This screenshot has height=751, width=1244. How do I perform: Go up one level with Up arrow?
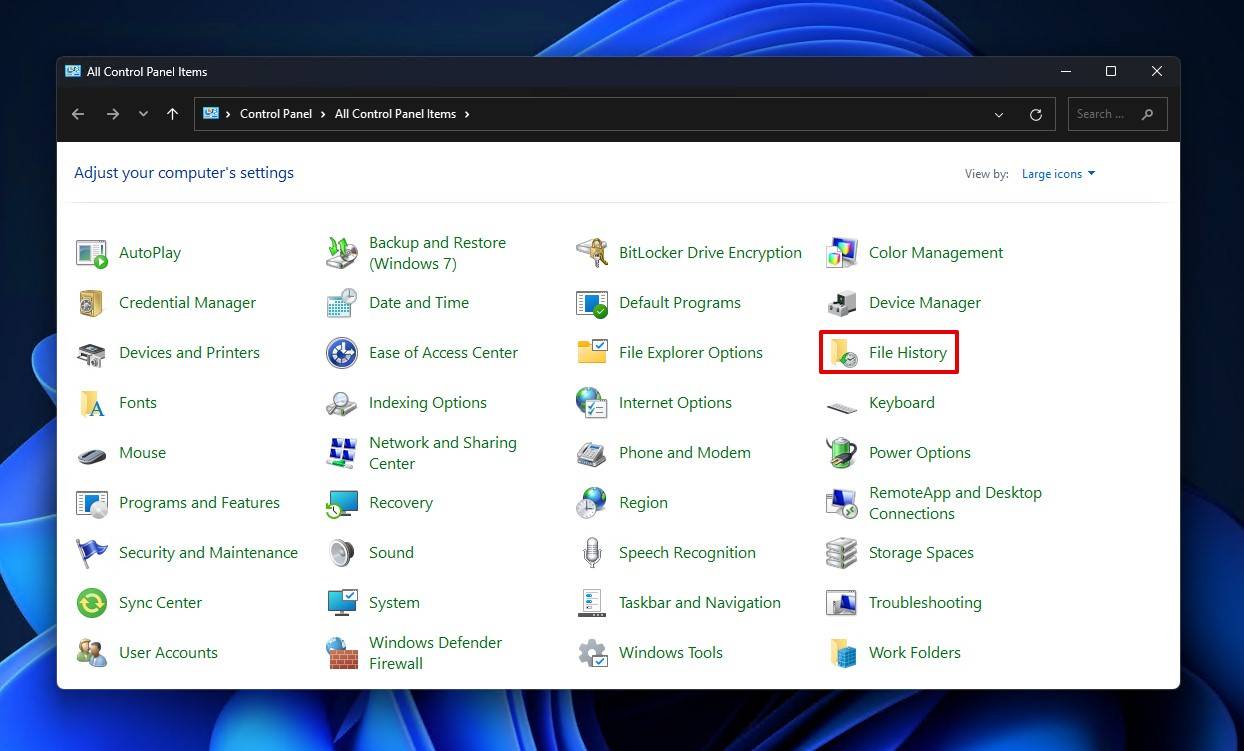pyautogui.click(x=172, y=114)
